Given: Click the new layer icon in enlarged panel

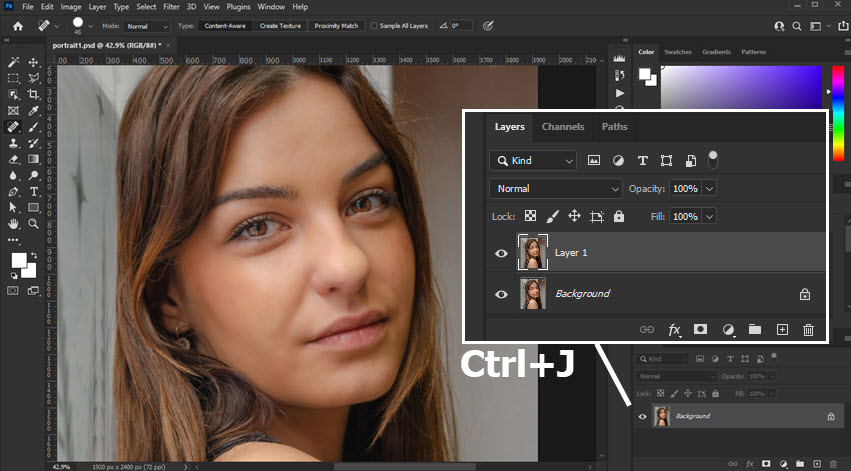Looking at the screenshot, I should pos(782,329).
